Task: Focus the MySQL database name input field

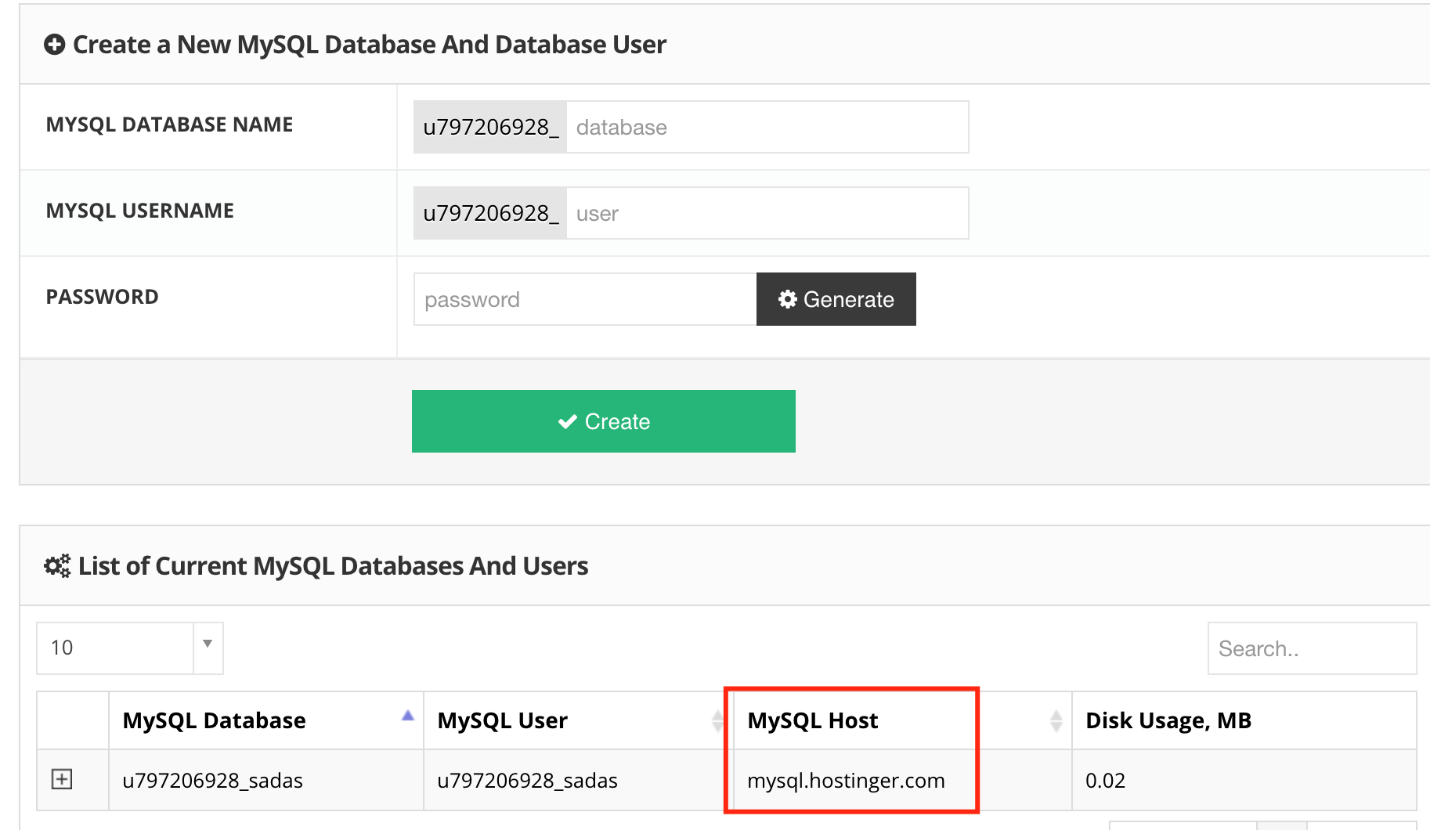Action: (x=767, y=127)
